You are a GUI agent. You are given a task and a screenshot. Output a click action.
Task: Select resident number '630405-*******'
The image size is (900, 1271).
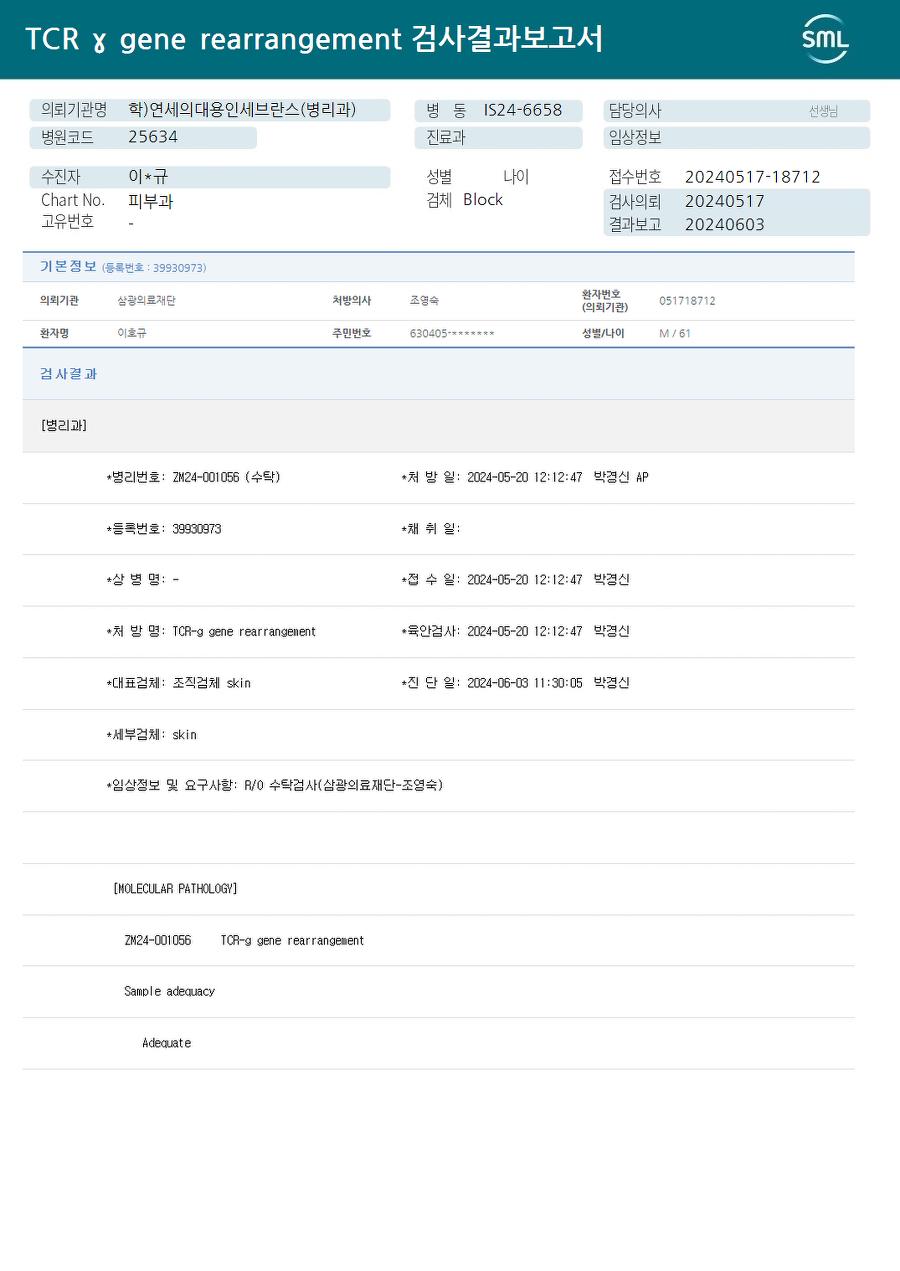(x=452, y=334)
